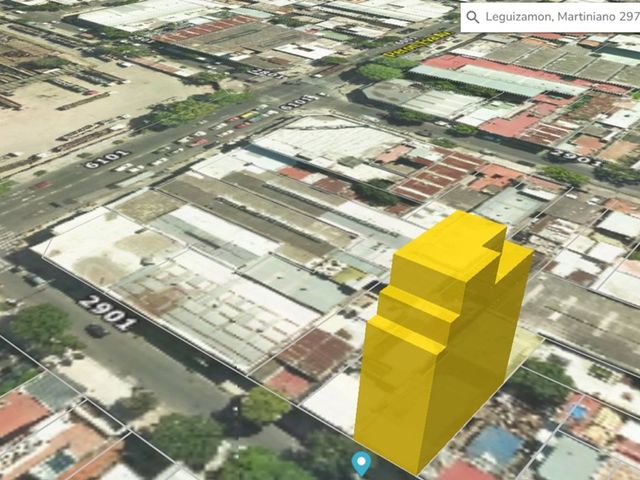Click the yellow highlighted street name label
Viewport: 640px width, 480px height.
[x=418, y=44]
